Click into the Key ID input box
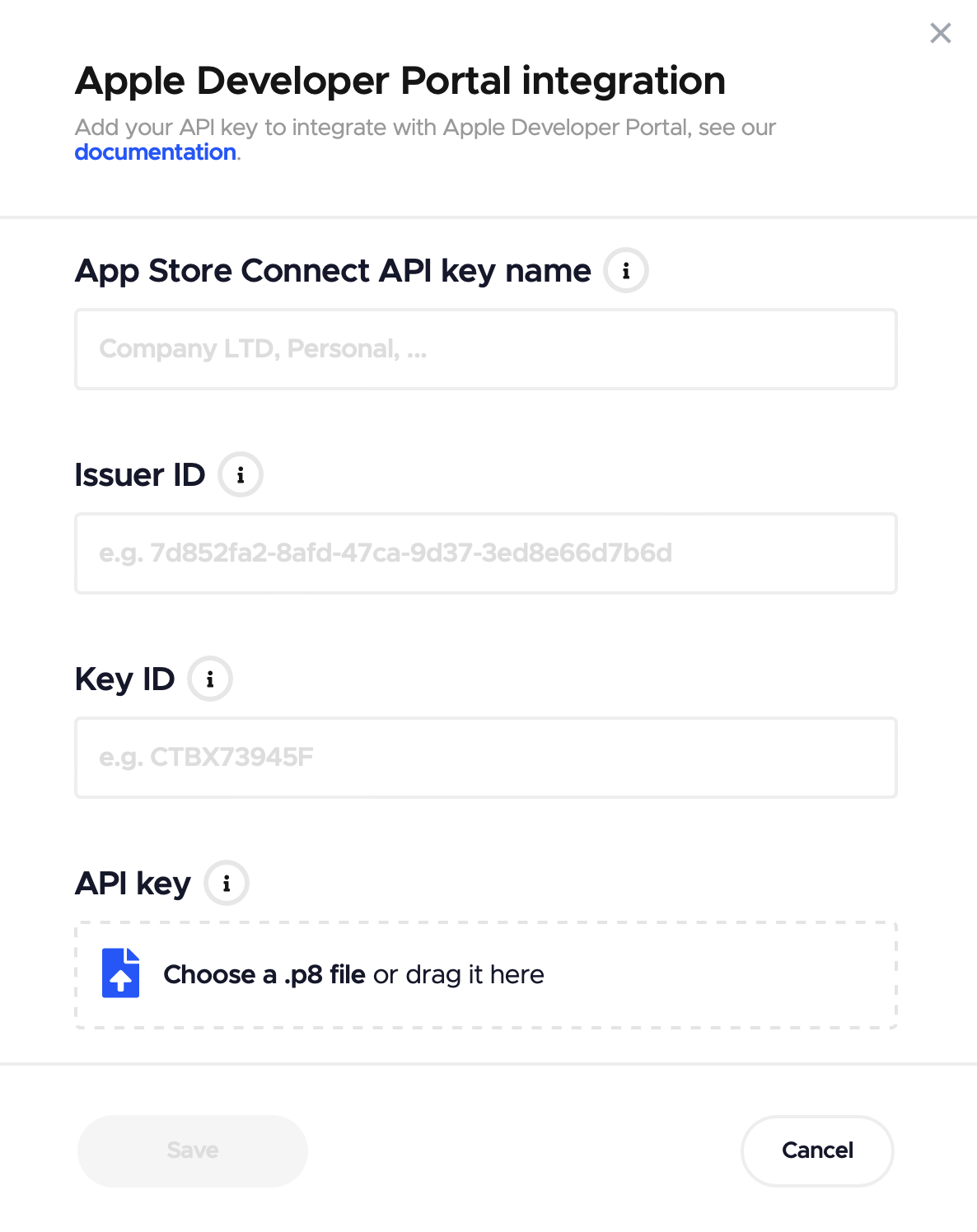Viewport: 977px width, 1232px height. (x=486, y=758)
